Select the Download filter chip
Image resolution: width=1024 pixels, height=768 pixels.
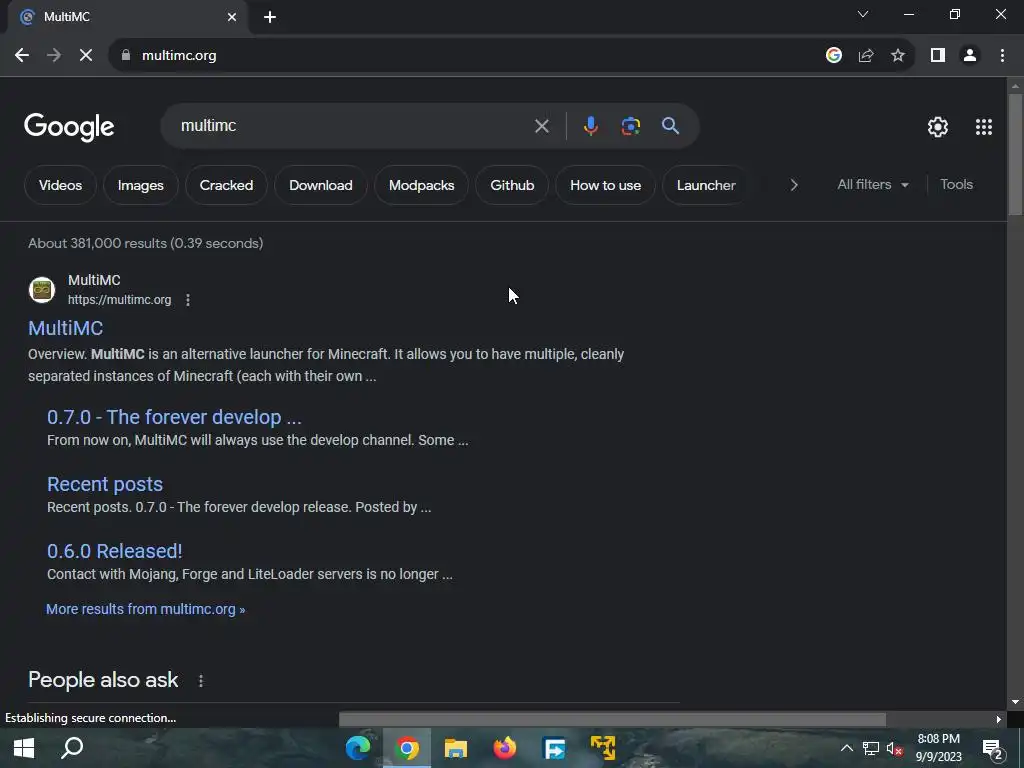321,185
